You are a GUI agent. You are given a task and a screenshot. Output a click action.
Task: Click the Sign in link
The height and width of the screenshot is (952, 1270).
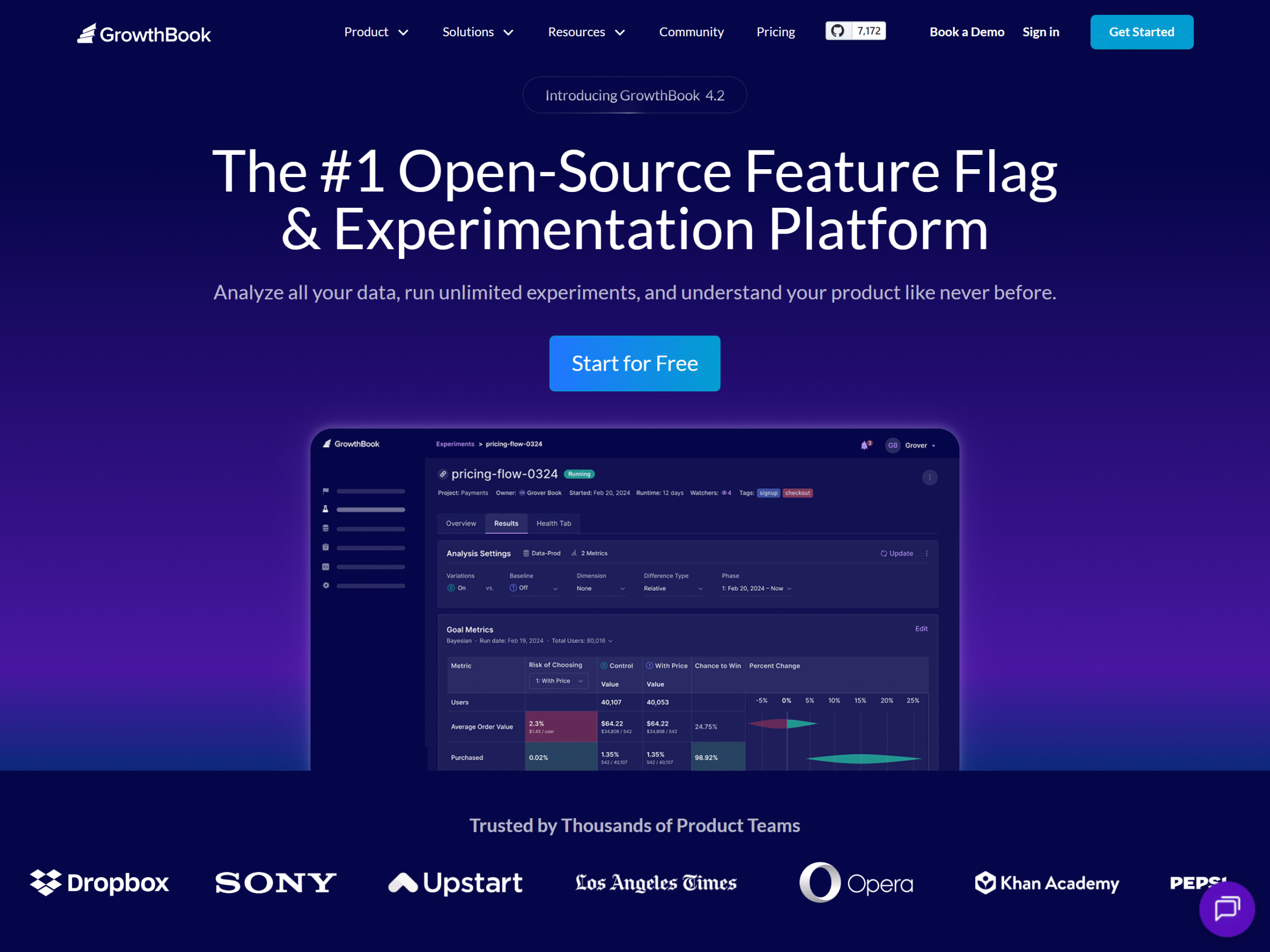[x=1040, y=32]
